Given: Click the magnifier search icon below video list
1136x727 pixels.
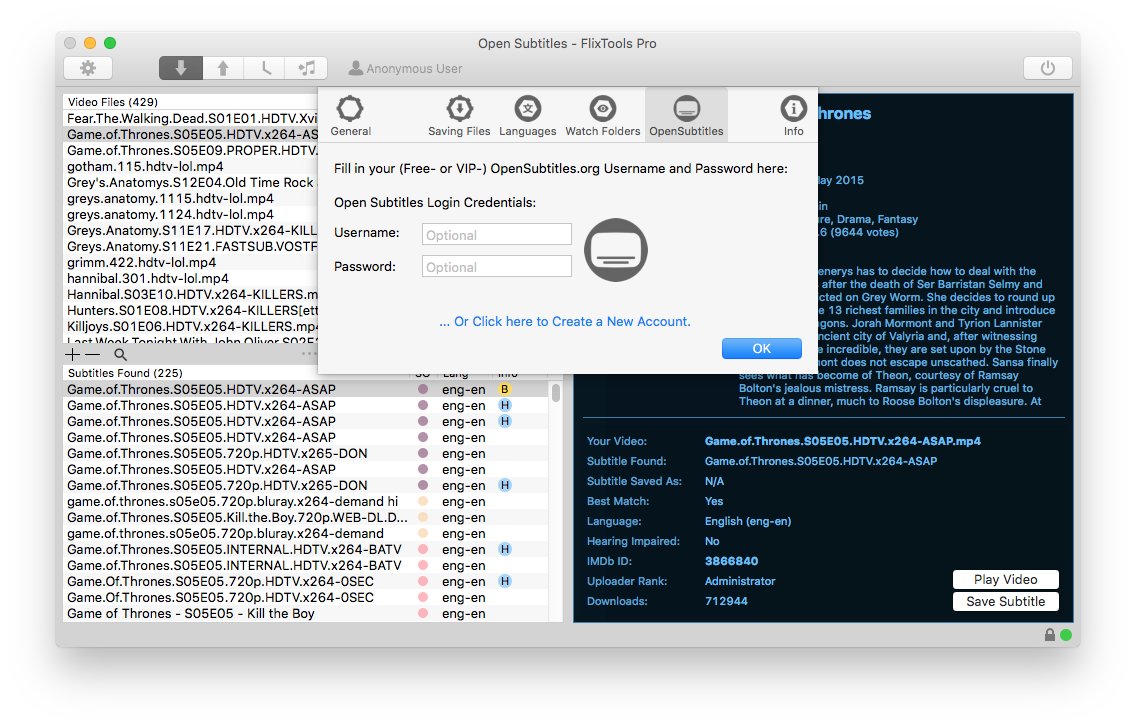Looking at the screenshot, I should [x=120, y=354].
